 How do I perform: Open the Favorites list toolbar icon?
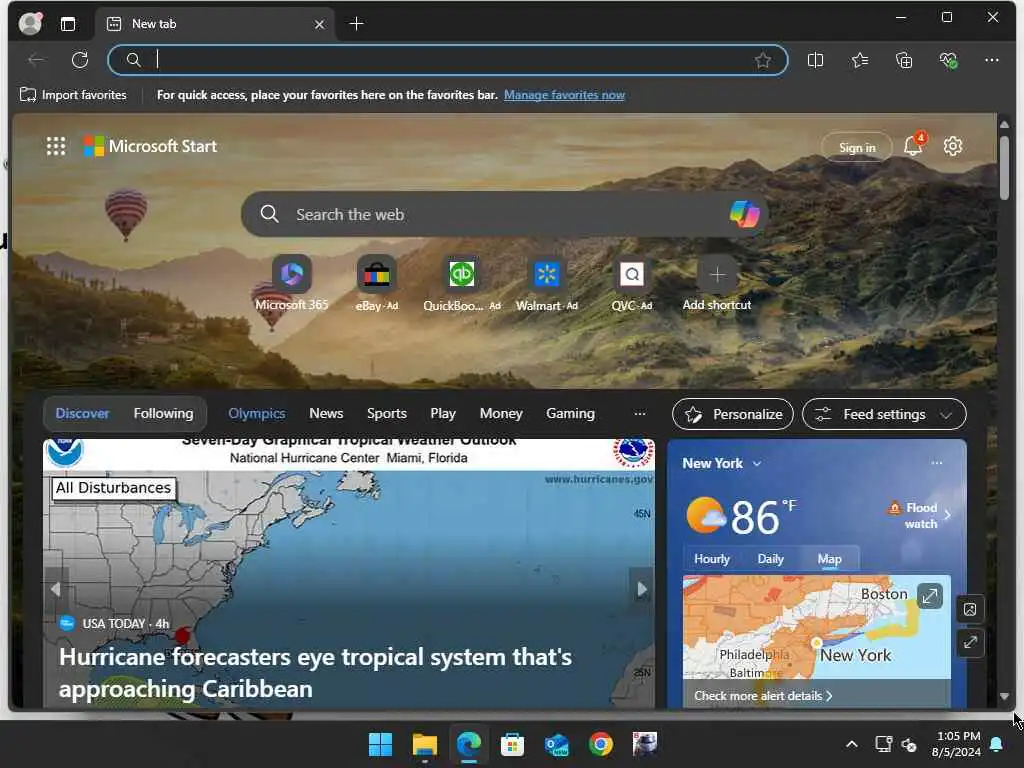point(859,60)
